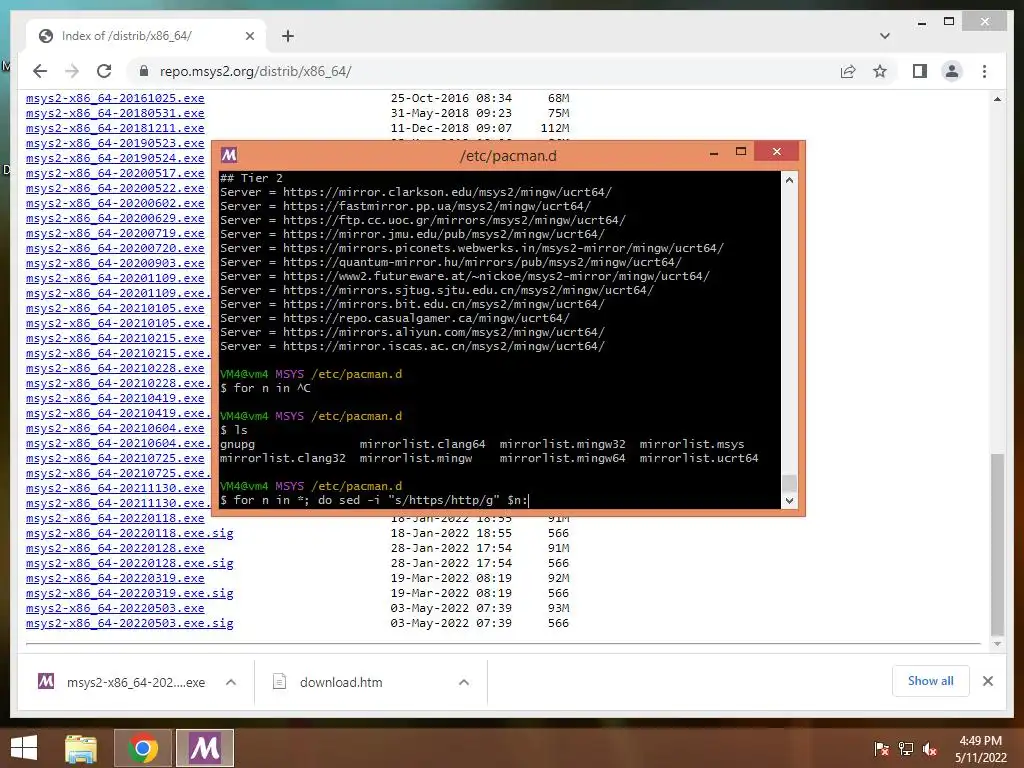Click the browser forward arrow
Image resolution: width=1024 pixels, height=768 pixels.
[x=72, y=71]
